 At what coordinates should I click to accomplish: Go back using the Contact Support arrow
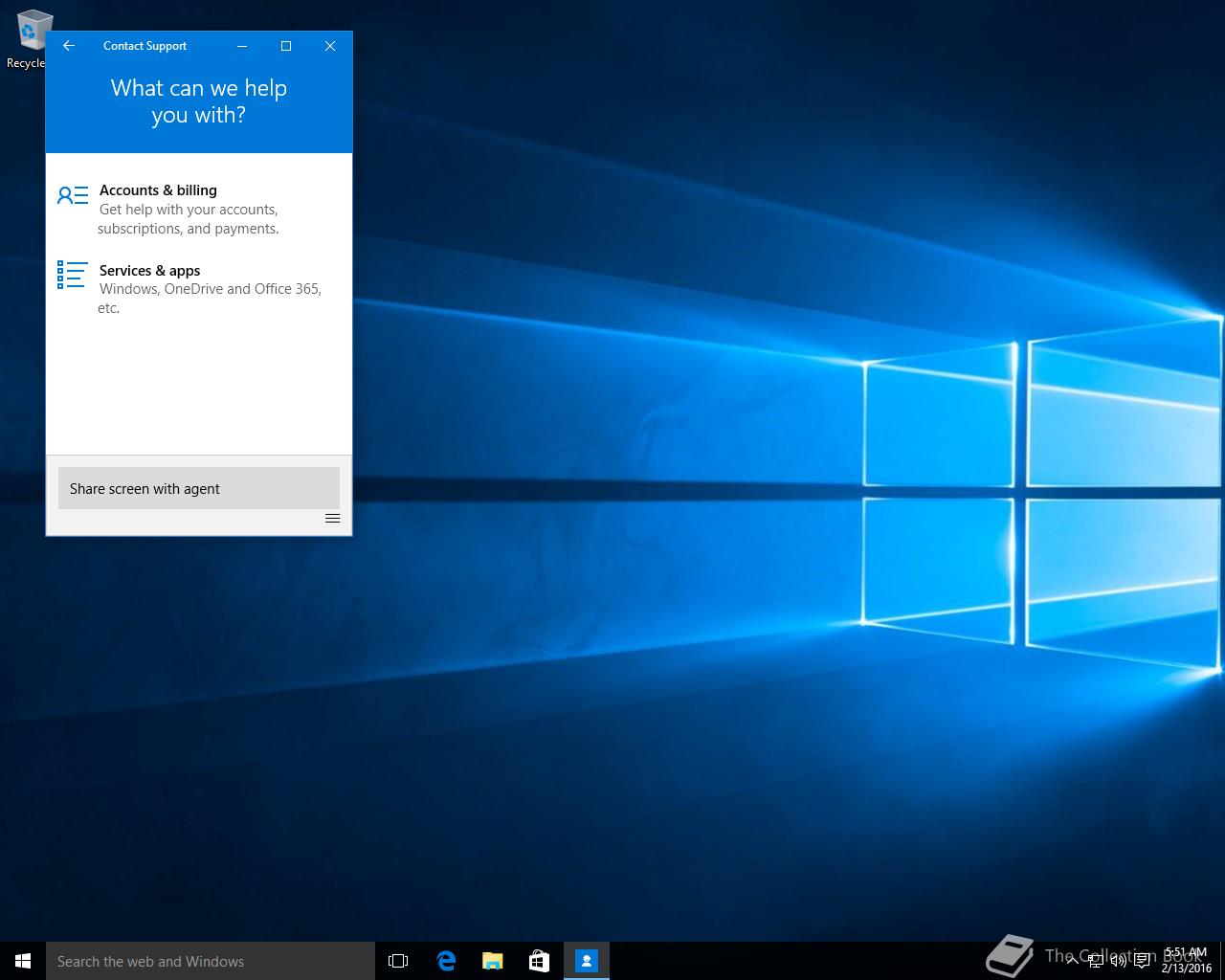(x=69, y=46)
